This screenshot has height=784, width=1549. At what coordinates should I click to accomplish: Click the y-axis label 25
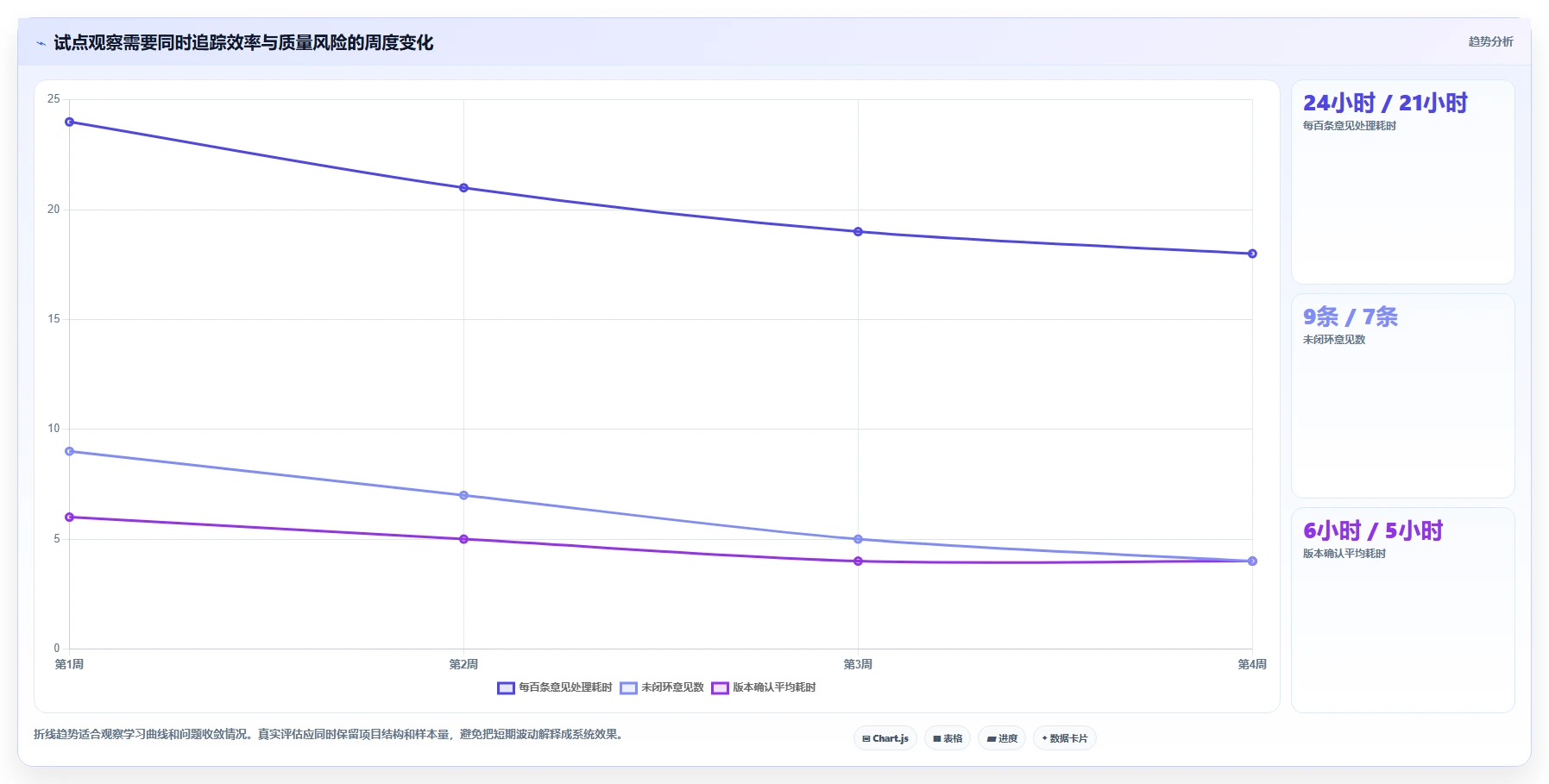click(54, 99)
